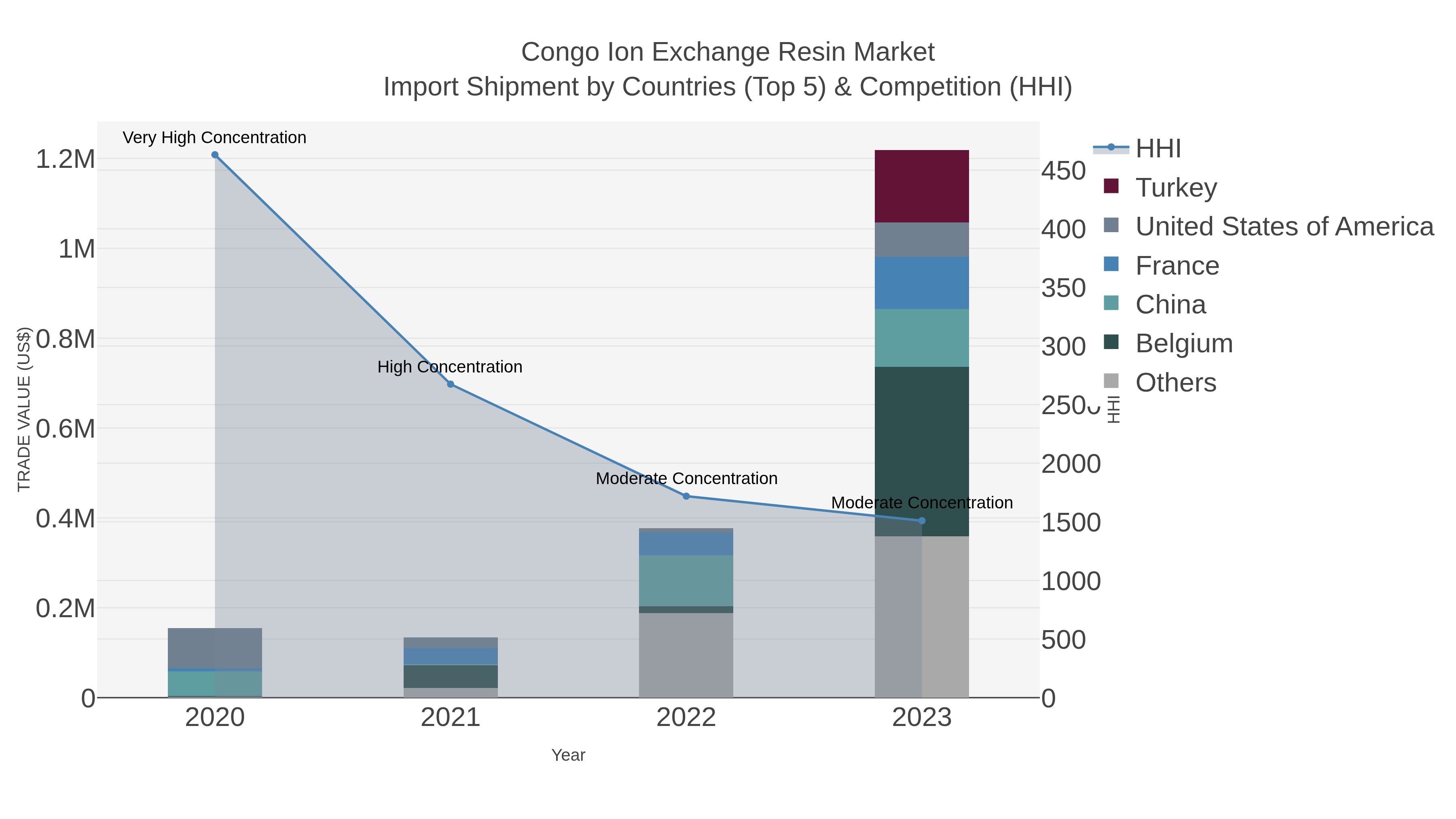
Task: Toggle the HHI line legend entry
Action: pyautogui.click(x=1137, y=149)
